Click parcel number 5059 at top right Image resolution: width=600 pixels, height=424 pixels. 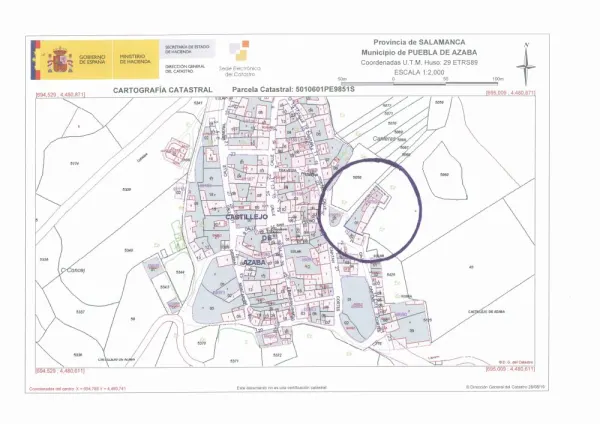tap(439, 102)
